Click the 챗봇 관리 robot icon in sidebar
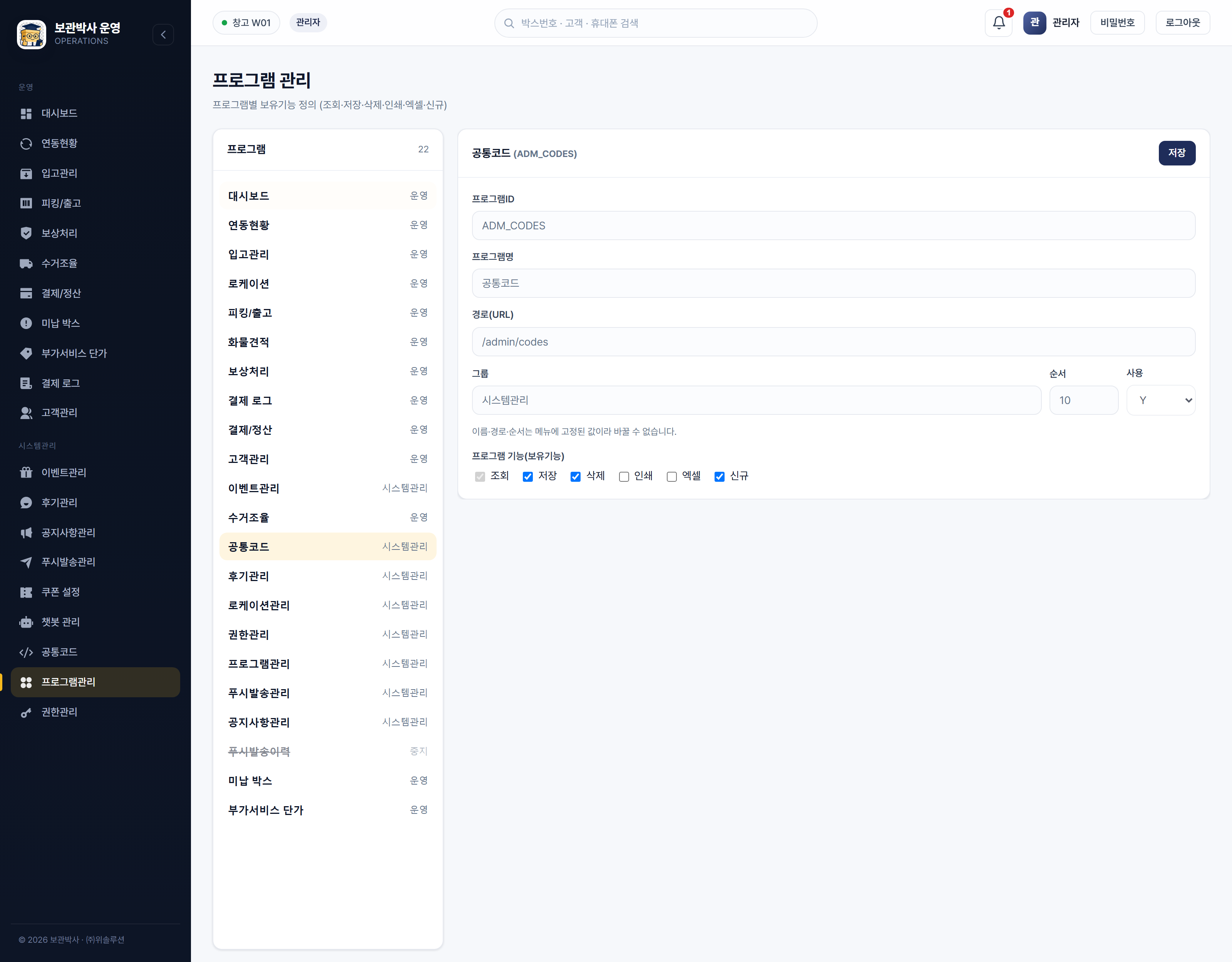This screenshot has height=962, width=1232. pyautogui.click(x=26, y=622)
